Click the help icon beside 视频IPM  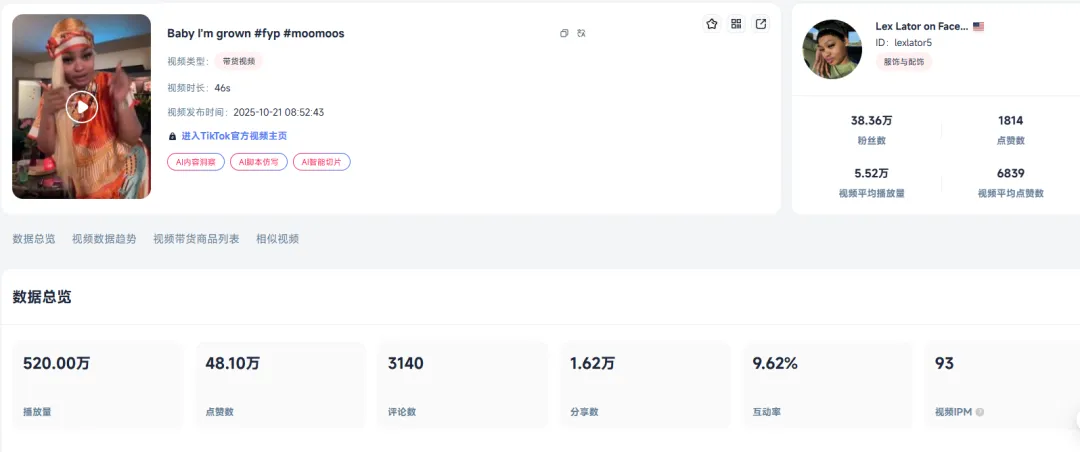[980, 412]
